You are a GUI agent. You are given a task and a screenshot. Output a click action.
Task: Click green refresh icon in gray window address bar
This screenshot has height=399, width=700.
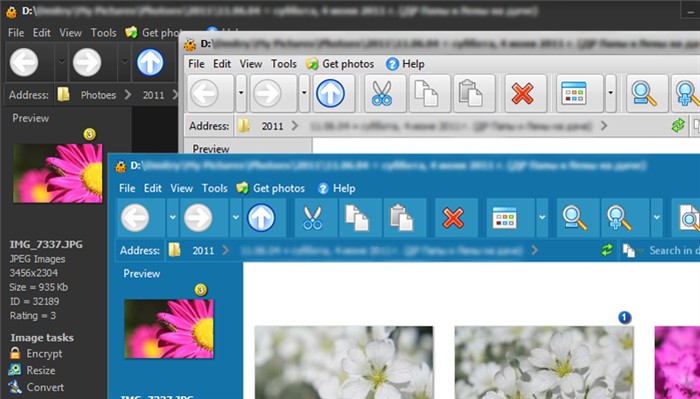(x=678, y=125)
